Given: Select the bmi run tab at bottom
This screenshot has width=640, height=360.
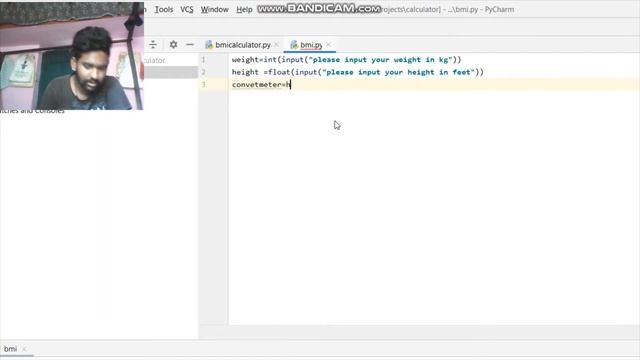Looking at the screenshot, I should (x=10, y=349).
